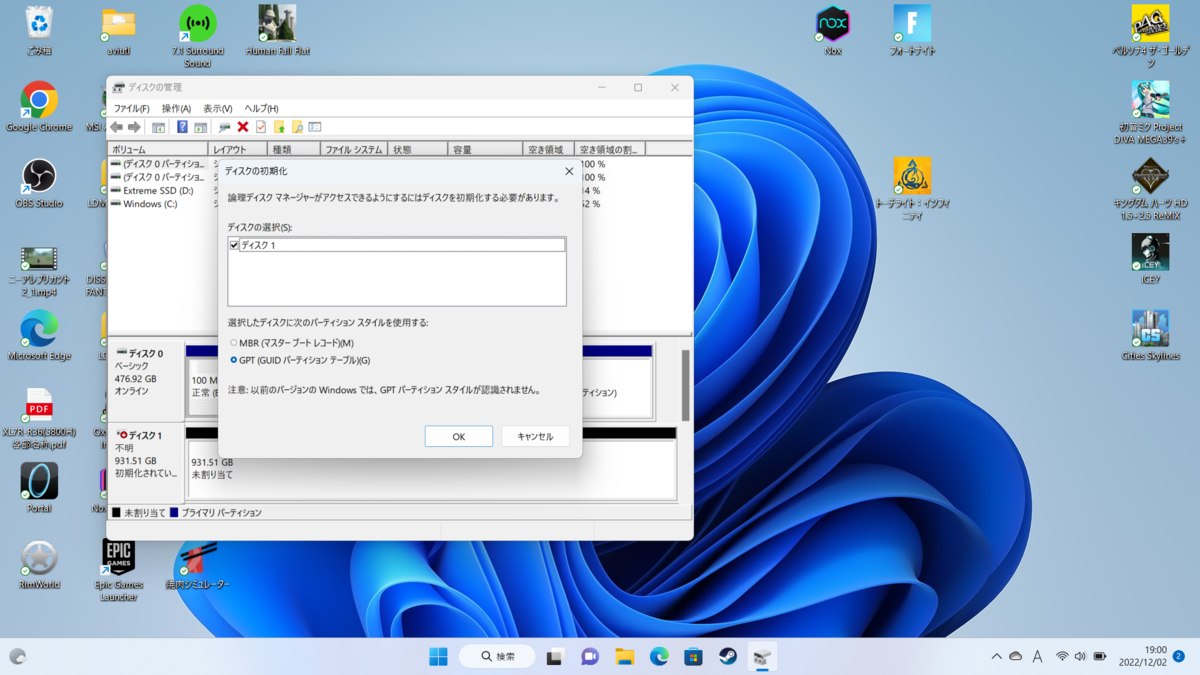Click OK in ディスクの初期化 dialog
This screenshot has height=675, width=1200.
pyautogui.click(x=458, y=436)
